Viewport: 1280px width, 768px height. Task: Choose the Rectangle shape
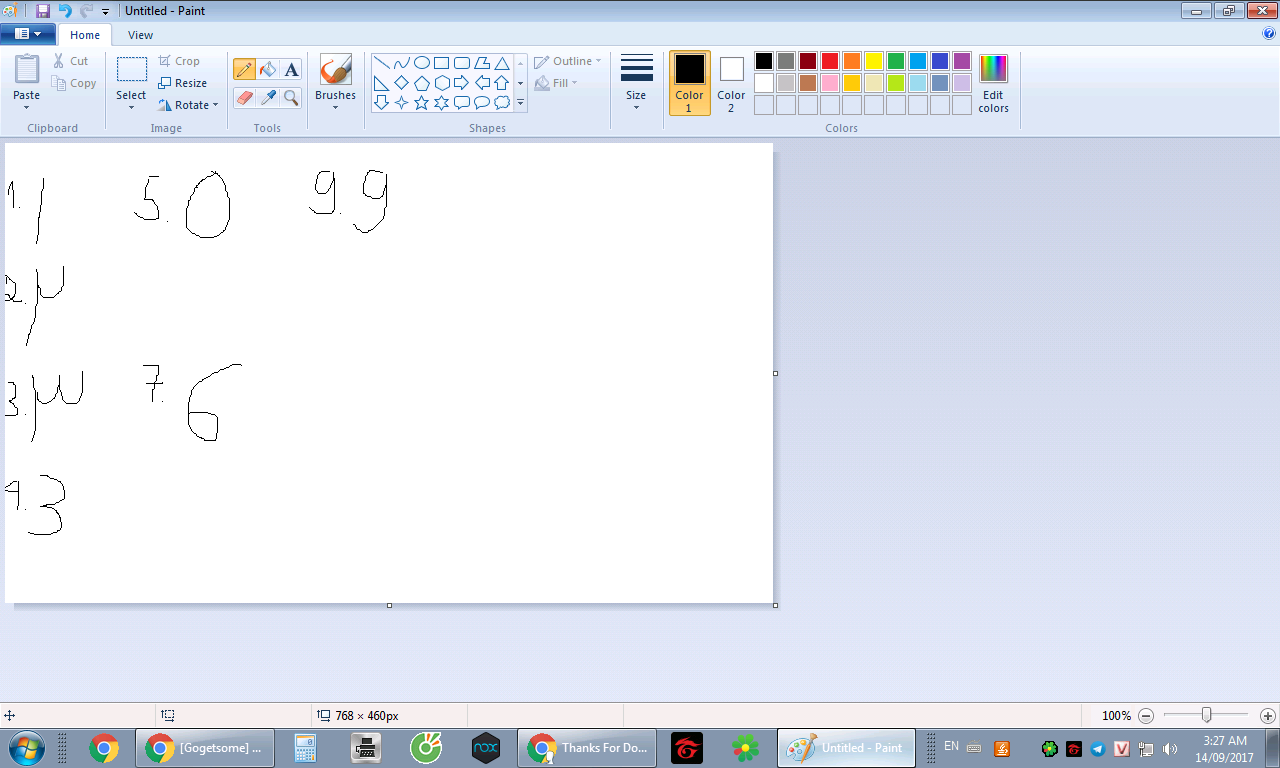pos(441,63)
